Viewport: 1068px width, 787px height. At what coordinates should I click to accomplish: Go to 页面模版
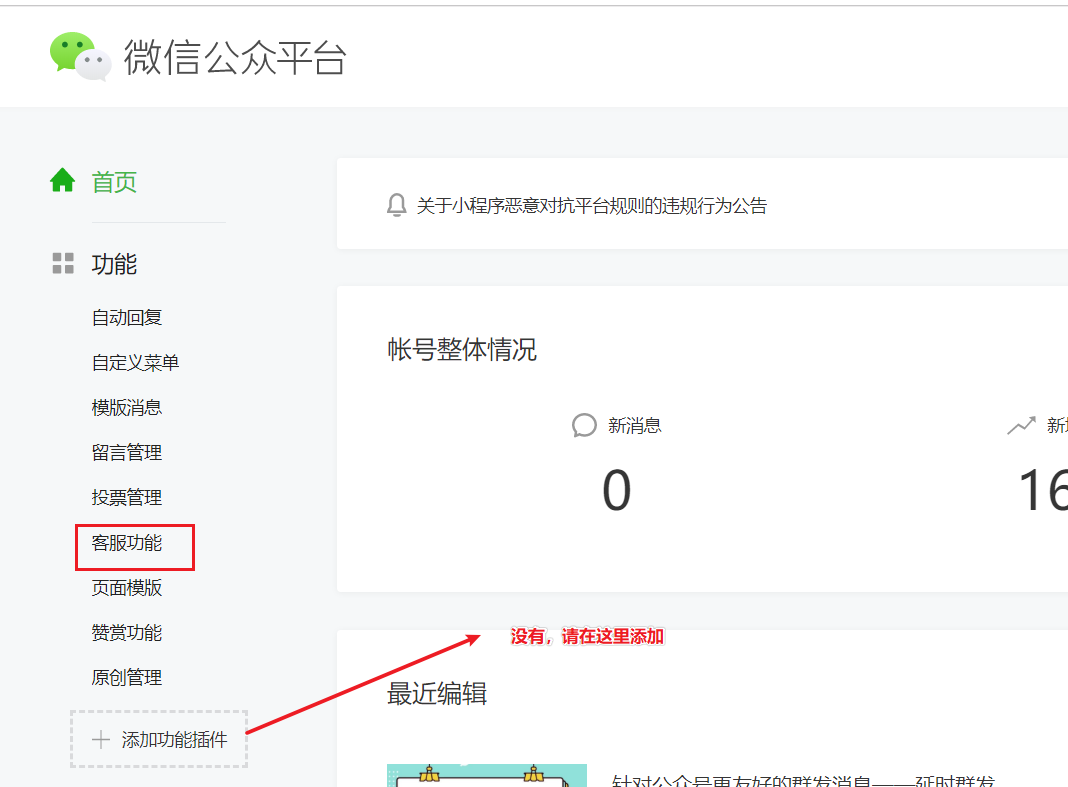point(127,587)
